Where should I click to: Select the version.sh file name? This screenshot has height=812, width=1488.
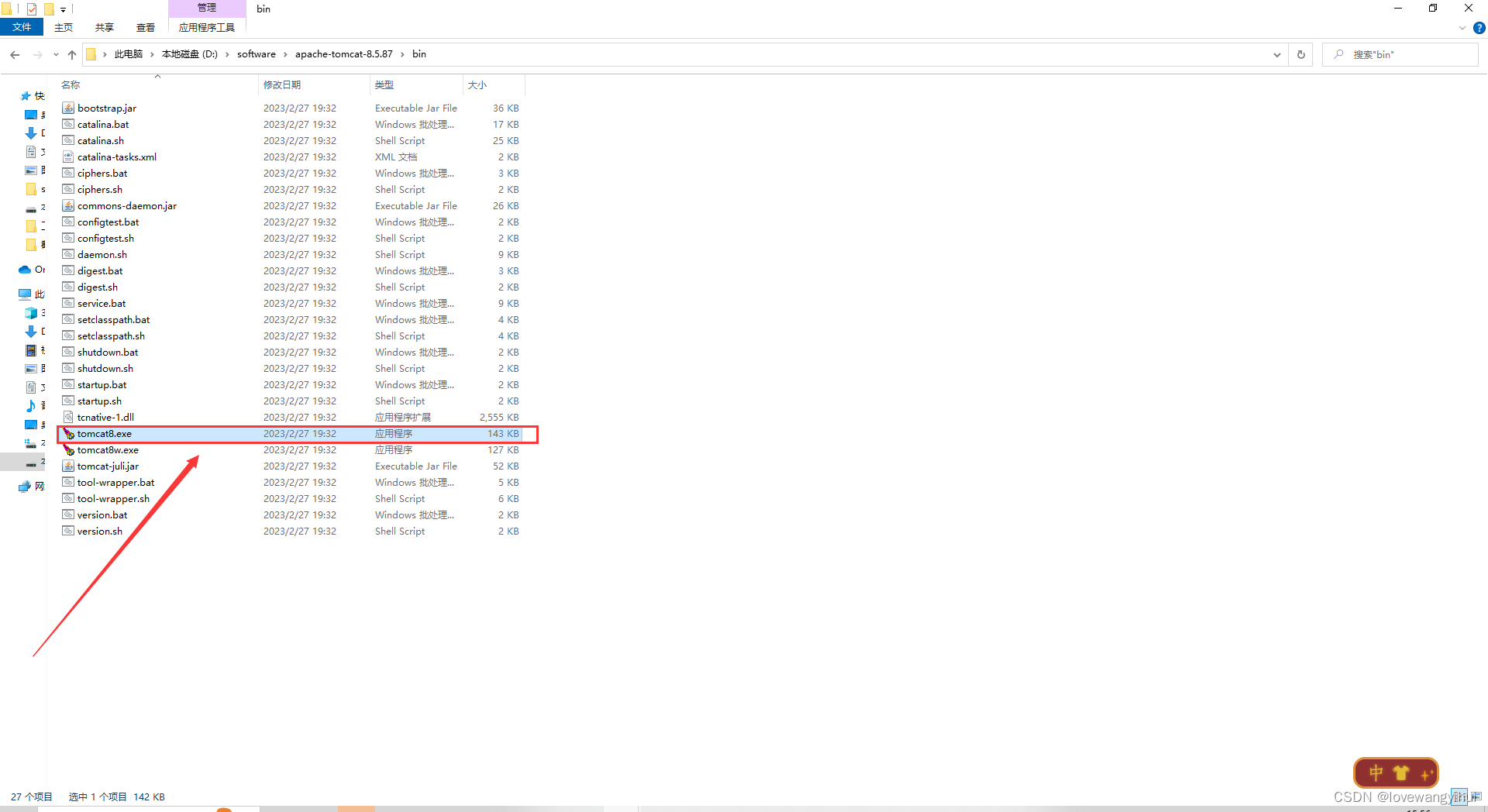pyautogui.click(x=100, y=531)
